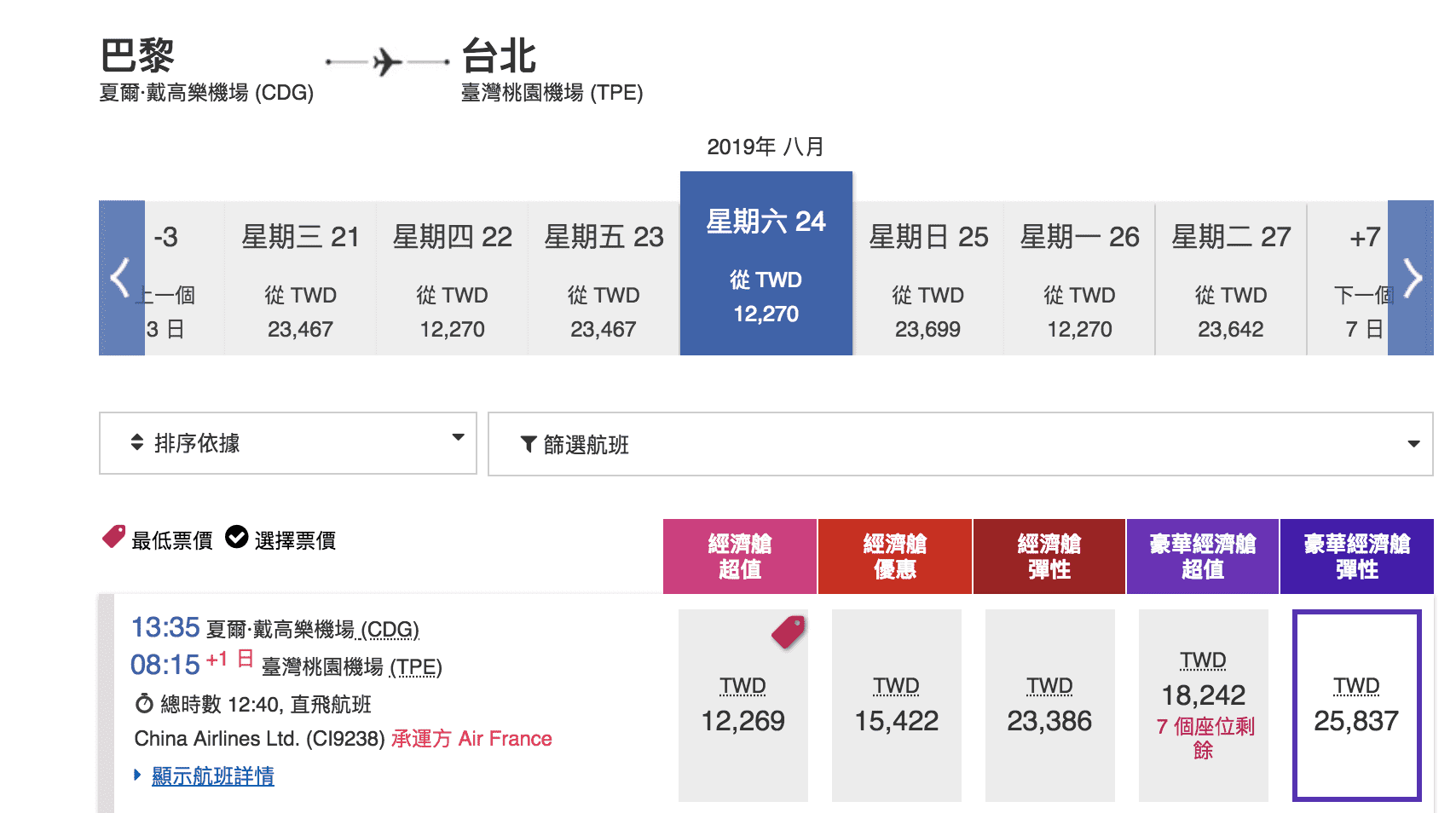Click the checkmark selected-fare icon in legend
1456x813 pixels.
[236, 538]
